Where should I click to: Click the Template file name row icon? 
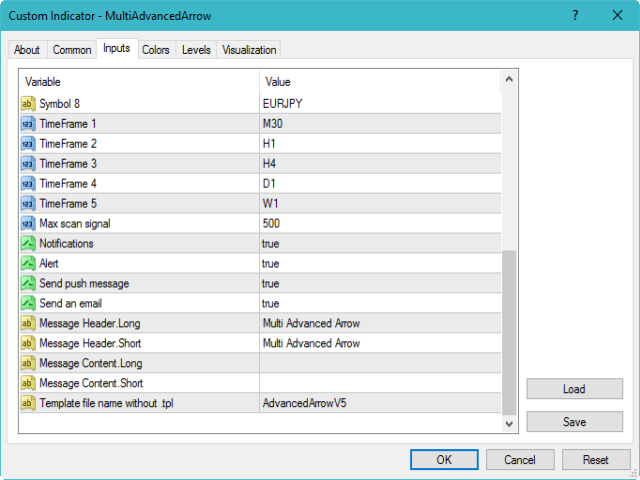pyautogui.click(x=28, y=403)
